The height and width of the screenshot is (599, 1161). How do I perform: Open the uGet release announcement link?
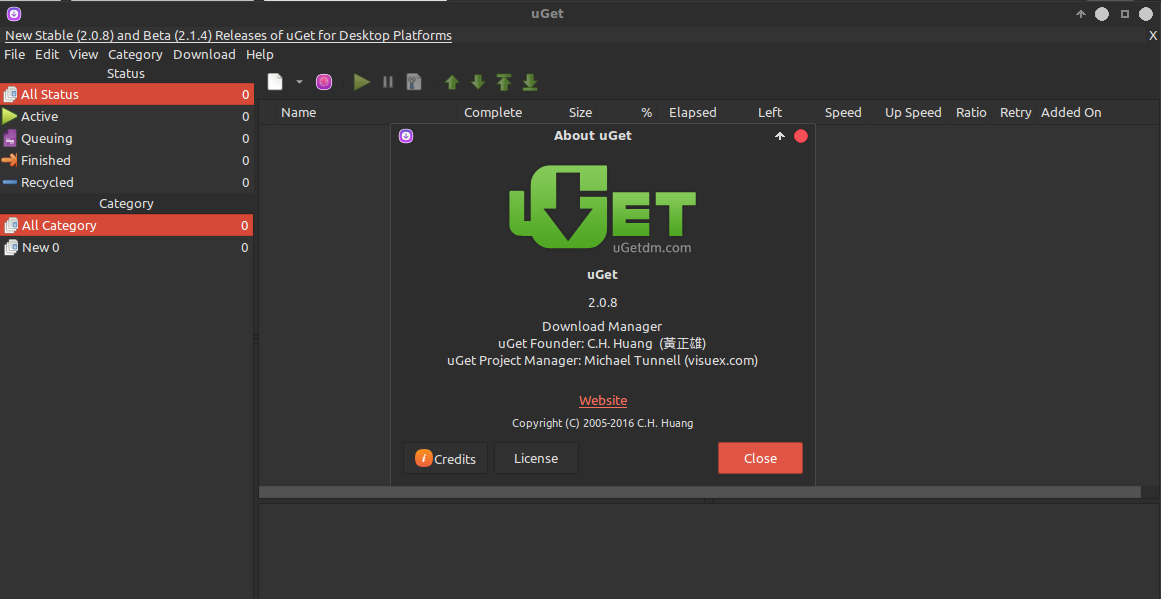tap(229, 35)
